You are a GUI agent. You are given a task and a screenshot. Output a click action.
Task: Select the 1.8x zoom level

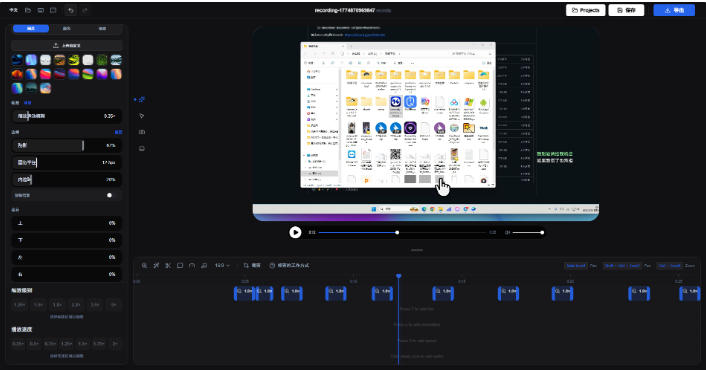(57, 305)
